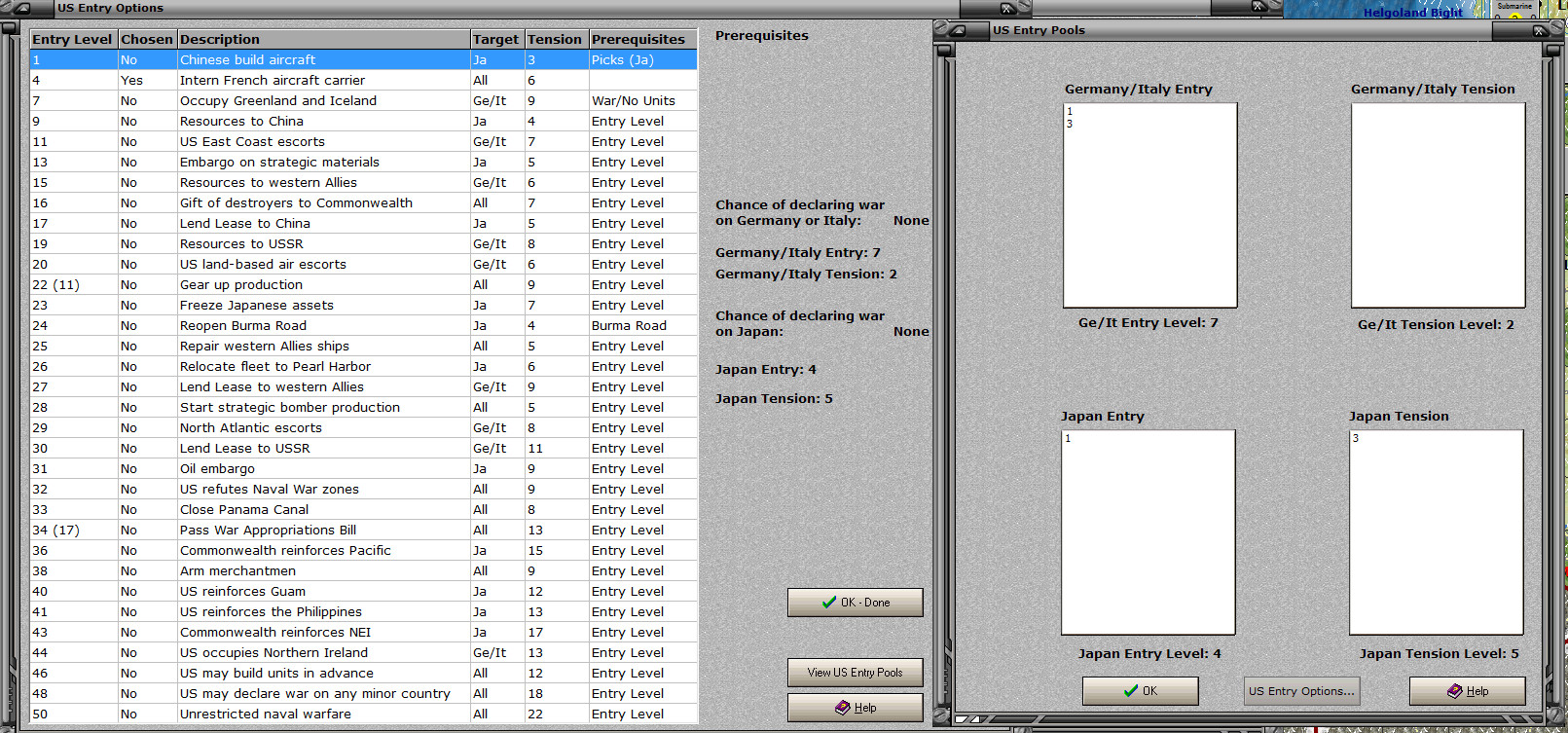Click the Target column header
This screenshot has height=733, width=1568.
[497, 39]
